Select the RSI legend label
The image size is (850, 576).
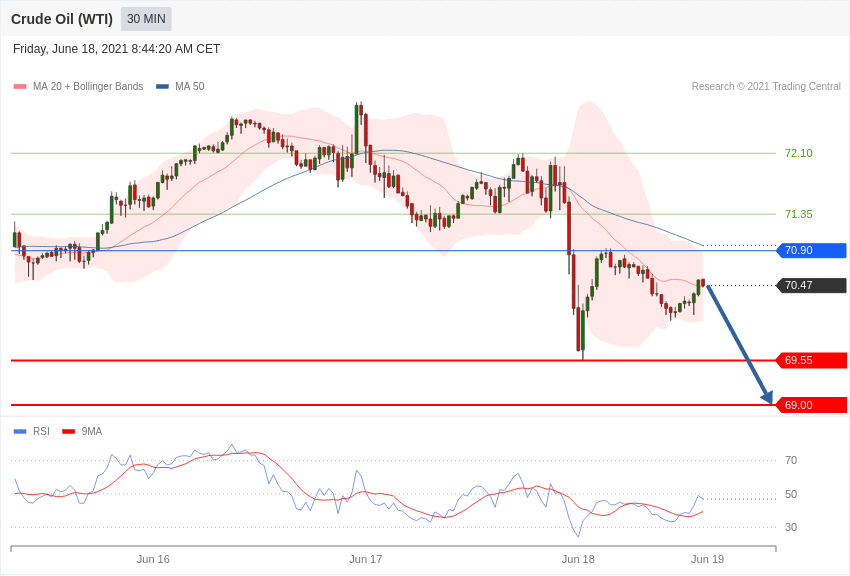pyautogui.click(x=41, y=432)
